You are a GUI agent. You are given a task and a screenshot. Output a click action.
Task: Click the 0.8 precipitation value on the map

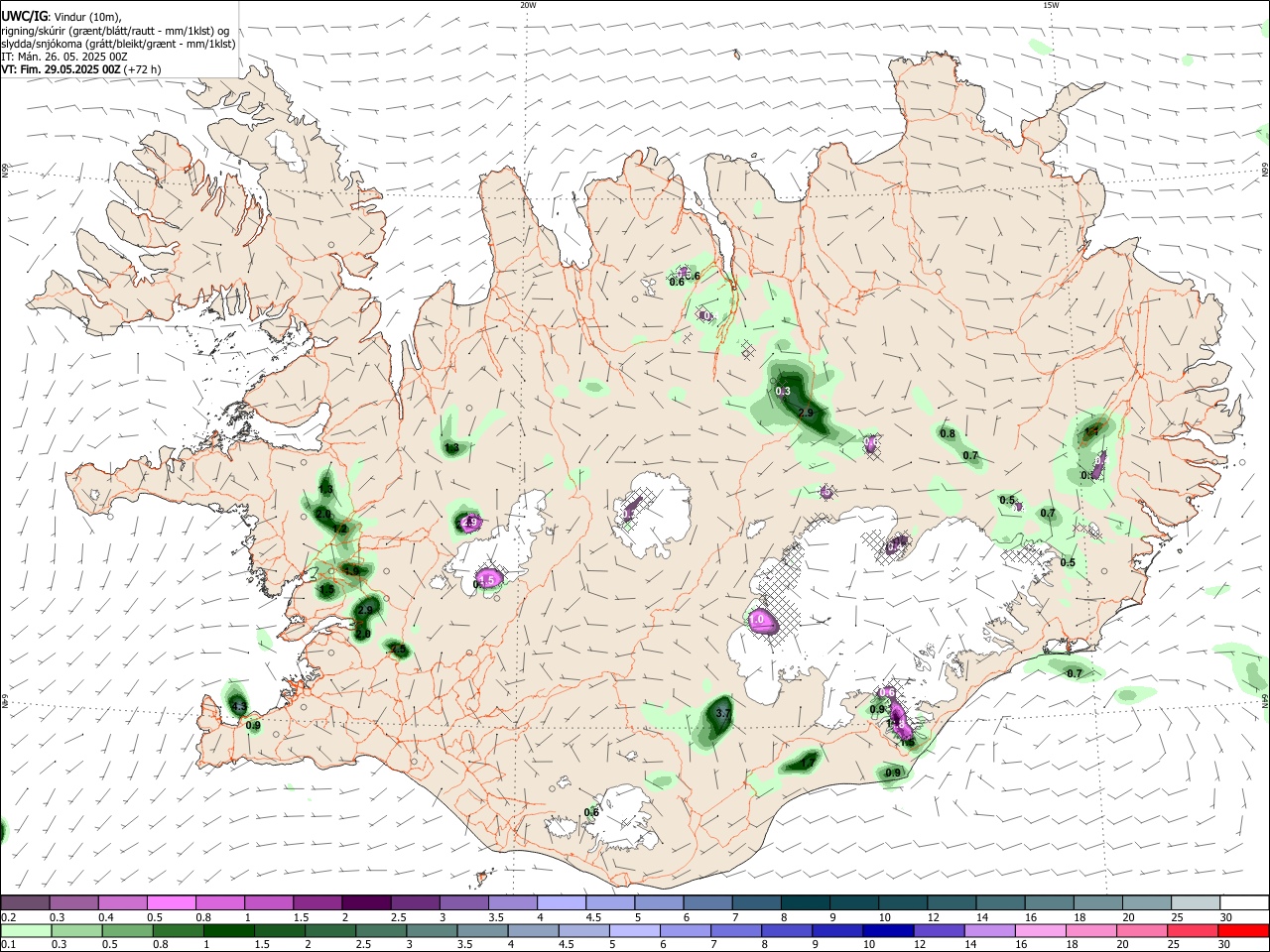click(948, 433)
